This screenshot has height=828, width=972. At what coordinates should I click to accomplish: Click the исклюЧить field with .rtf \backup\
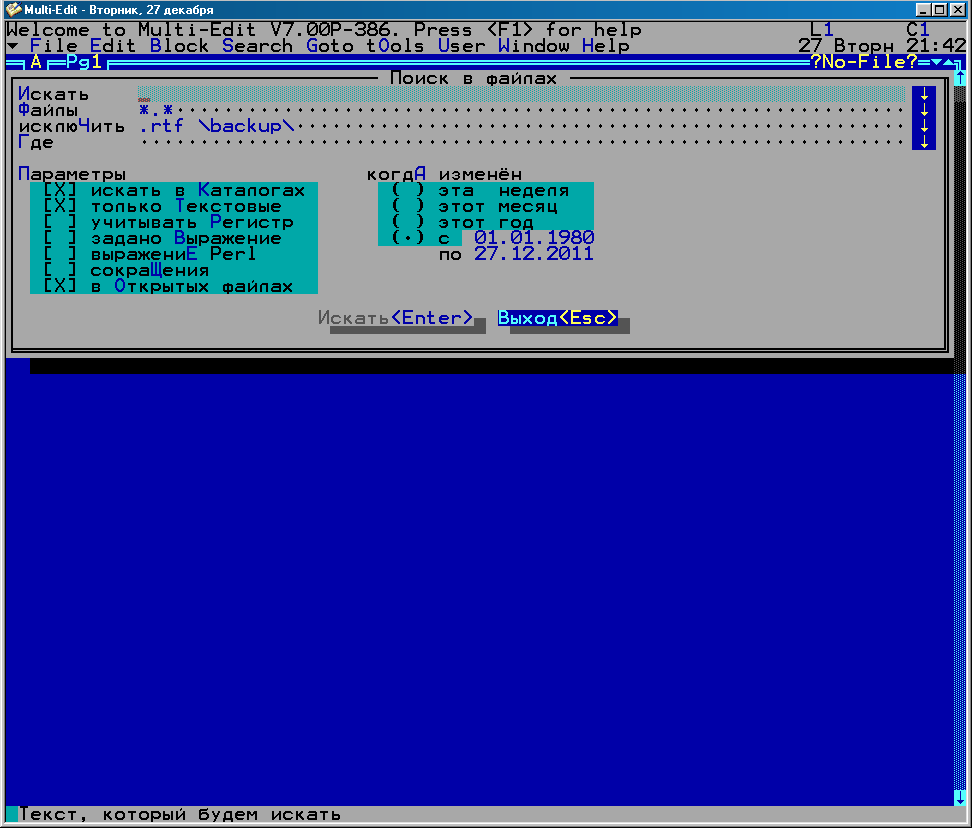521,126
